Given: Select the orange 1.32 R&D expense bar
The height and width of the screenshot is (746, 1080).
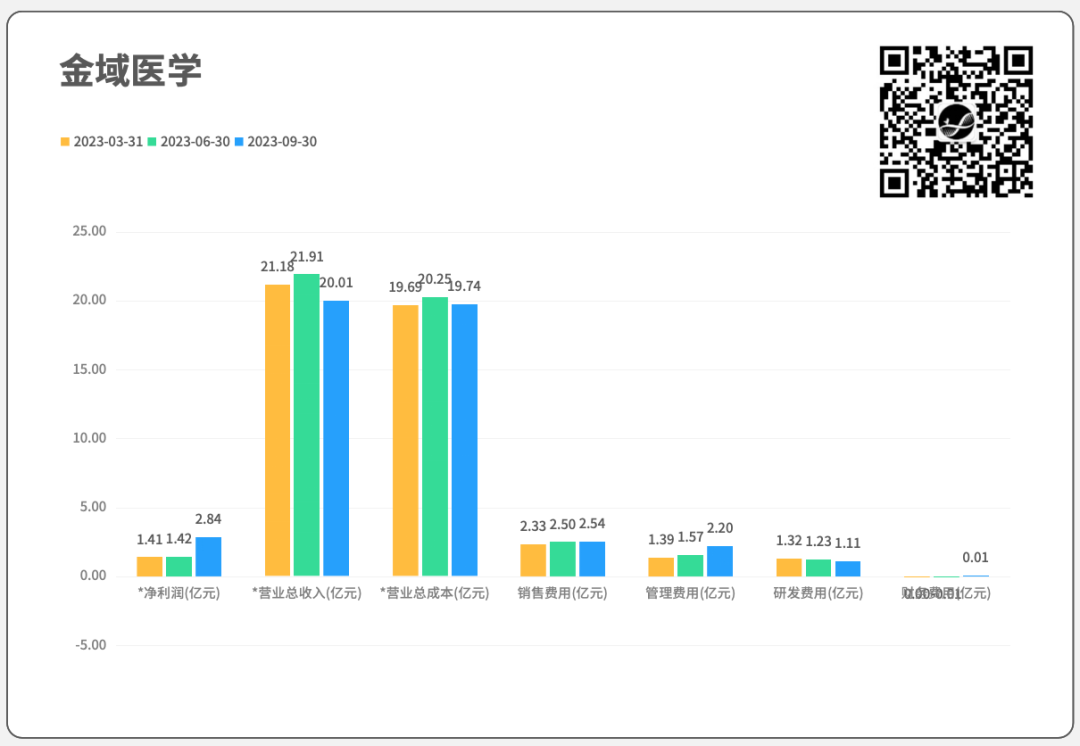Looking at the screenshot, I should tap(789, 567).
